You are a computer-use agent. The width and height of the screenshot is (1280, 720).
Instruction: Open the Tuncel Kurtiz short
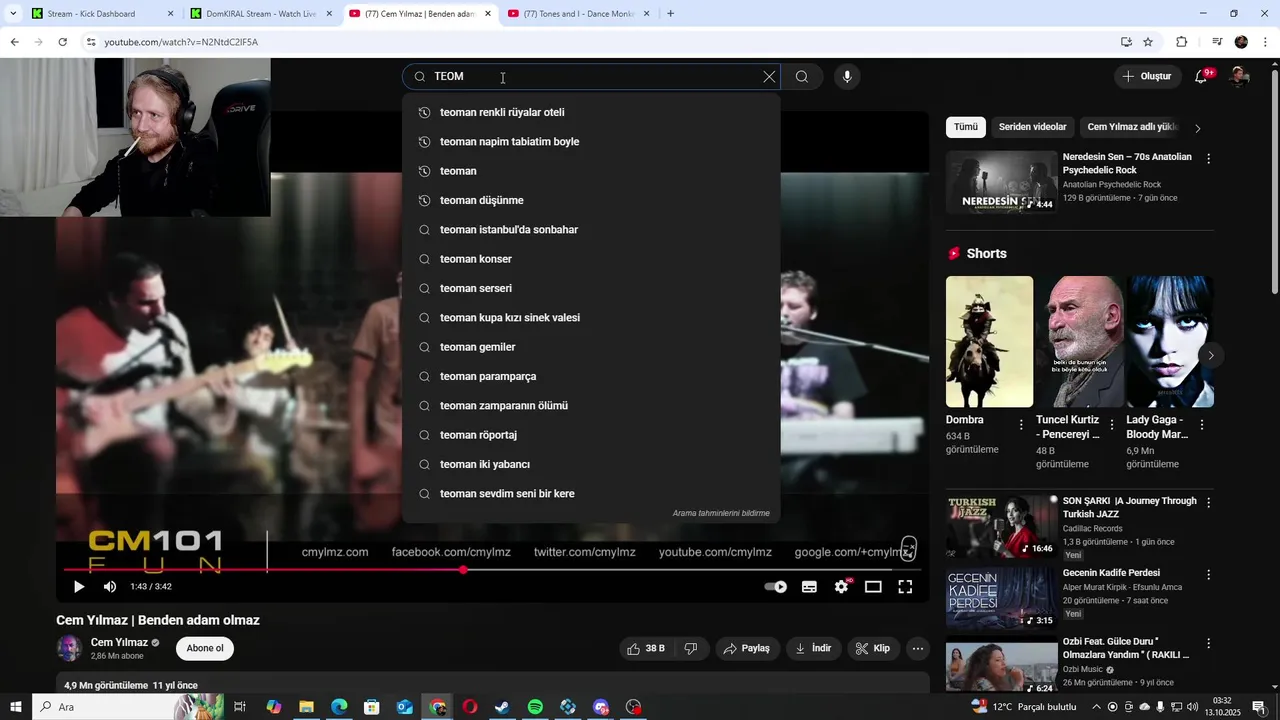click(x=1079, y=341)
